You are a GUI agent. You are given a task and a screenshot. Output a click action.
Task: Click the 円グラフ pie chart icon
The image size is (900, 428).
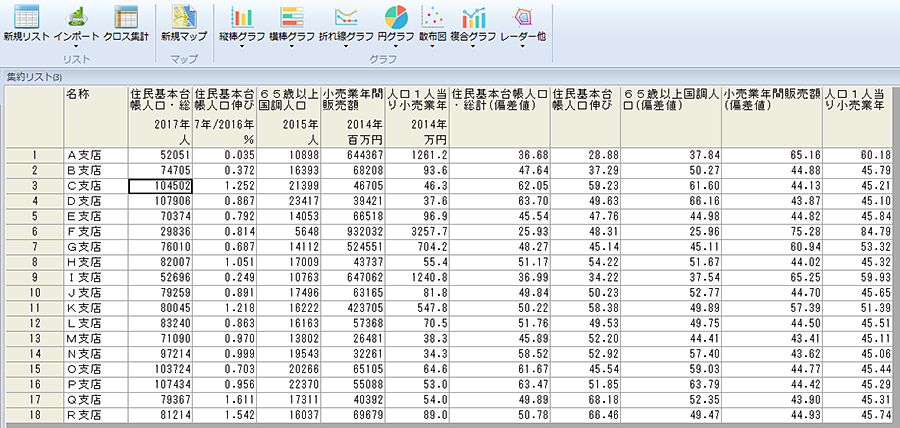398,18
